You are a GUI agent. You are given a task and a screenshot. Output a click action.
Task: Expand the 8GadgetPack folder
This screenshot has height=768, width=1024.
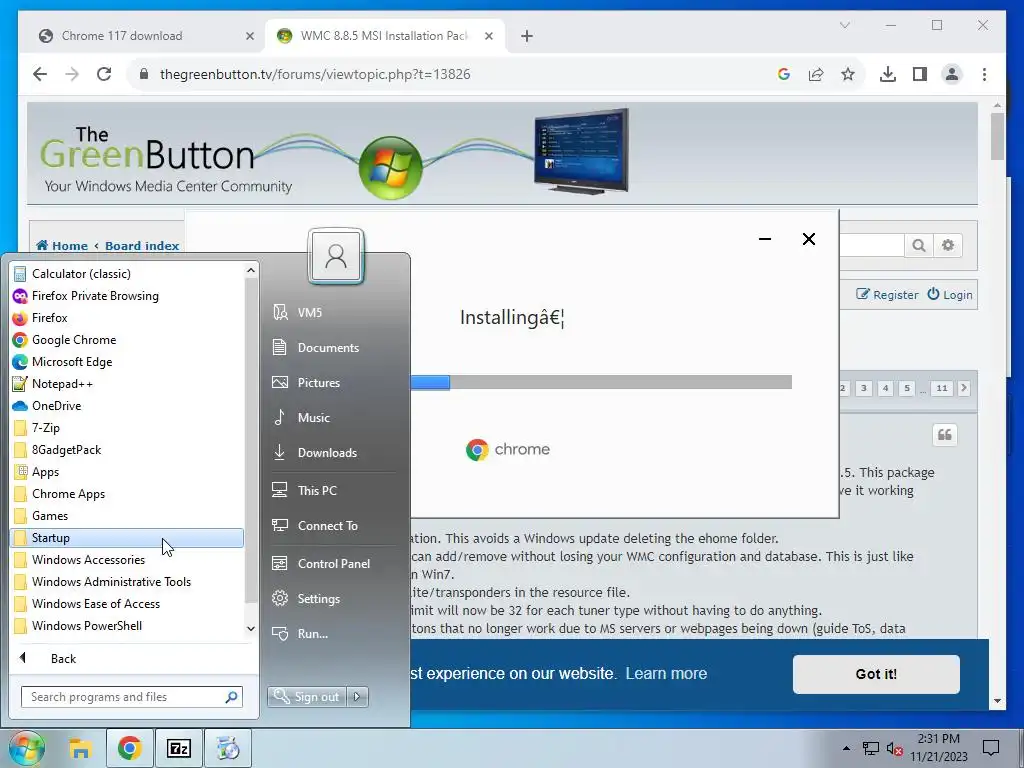[x=127, y=450]
